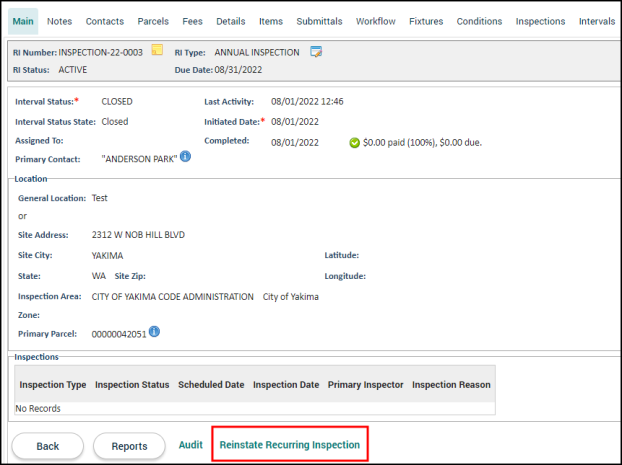Open the Intervals tab
The height and width of the screenshot is (465, 622).
(597, 21)
